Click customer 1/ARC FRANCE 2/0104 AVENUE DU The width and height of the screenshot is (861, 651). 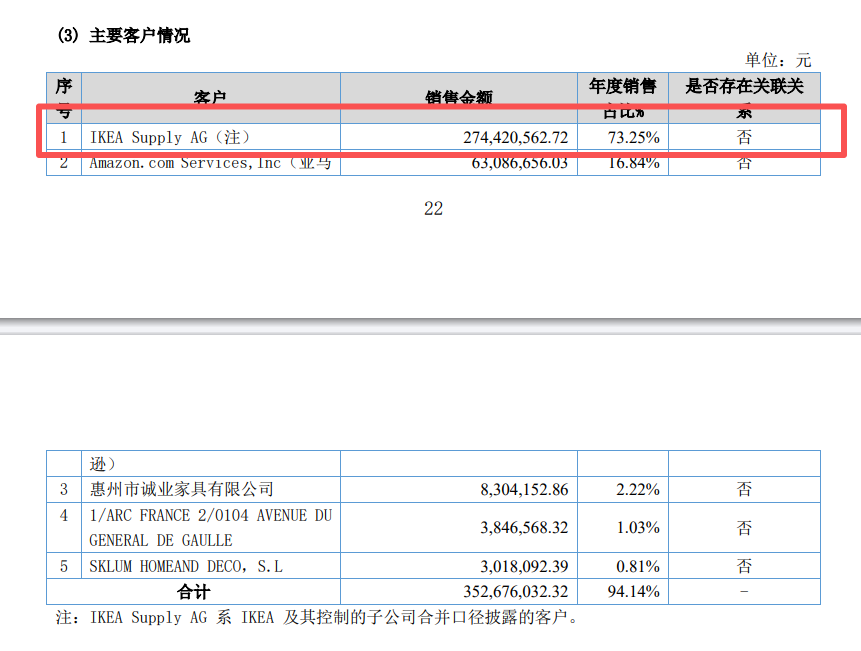pos(210,515)
